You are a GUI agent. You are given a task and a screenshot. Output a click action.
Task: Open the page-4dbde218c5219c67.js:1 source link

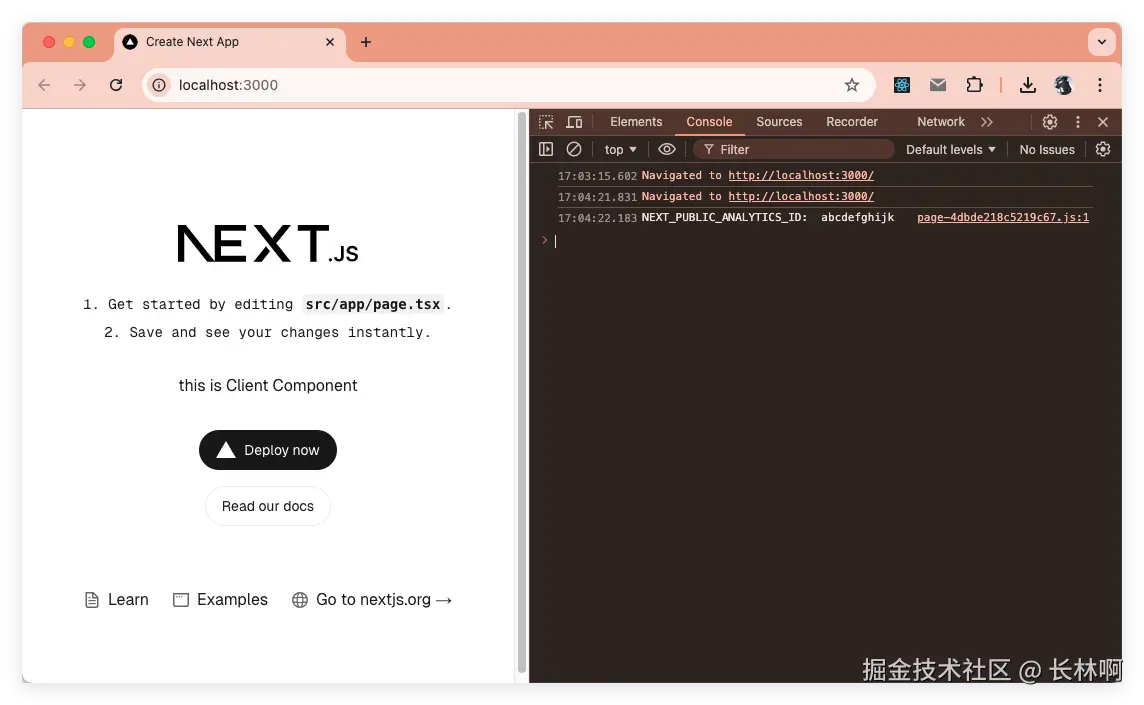pyautogui.click(x=1003, y=217)
